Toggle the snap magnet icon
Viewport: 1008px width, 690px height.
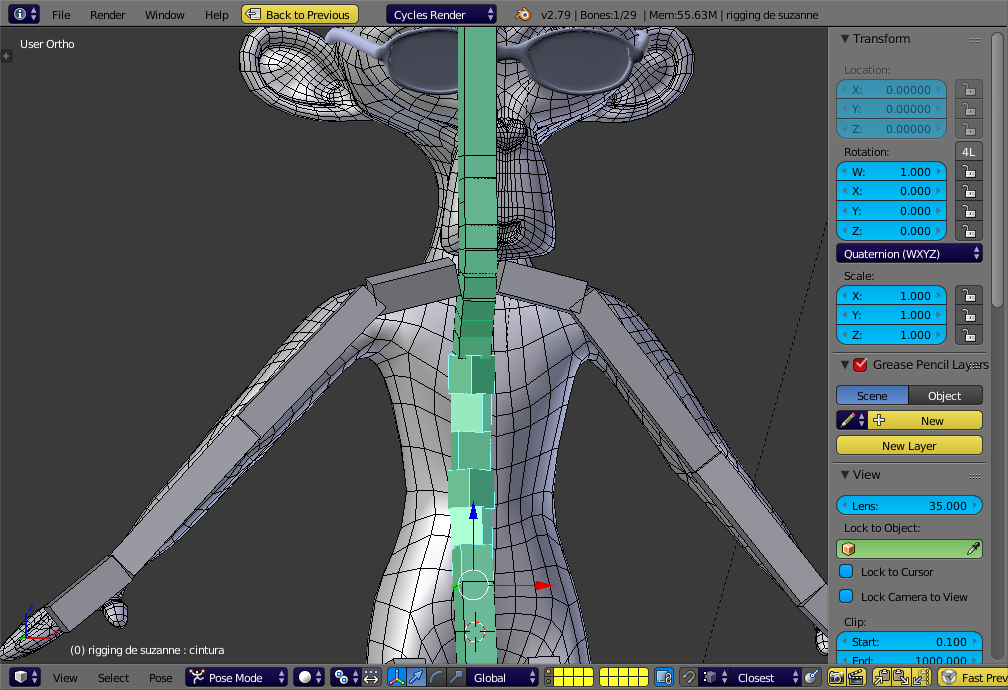688,677
